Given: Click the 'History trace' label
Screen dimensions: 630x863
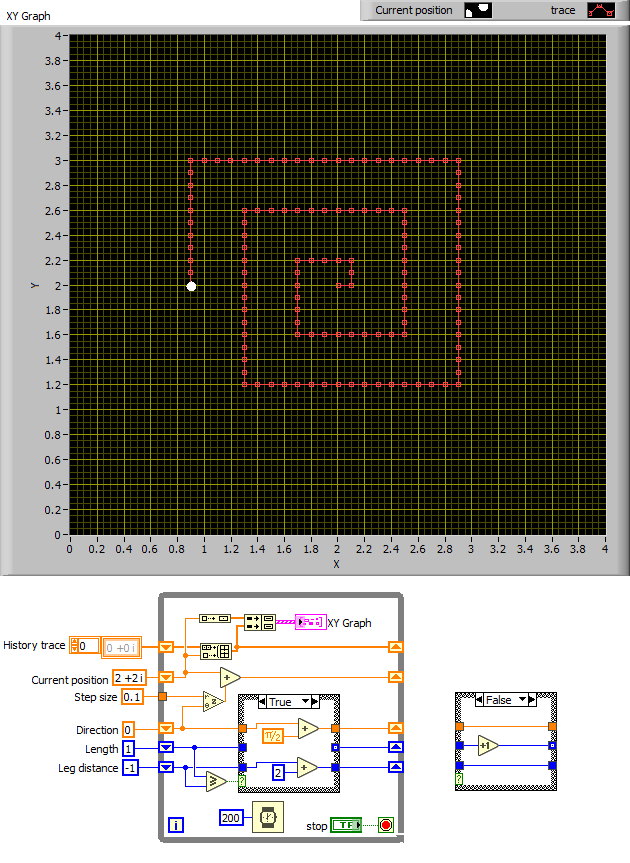Looking at the screenshot, I should pos(34,645).
